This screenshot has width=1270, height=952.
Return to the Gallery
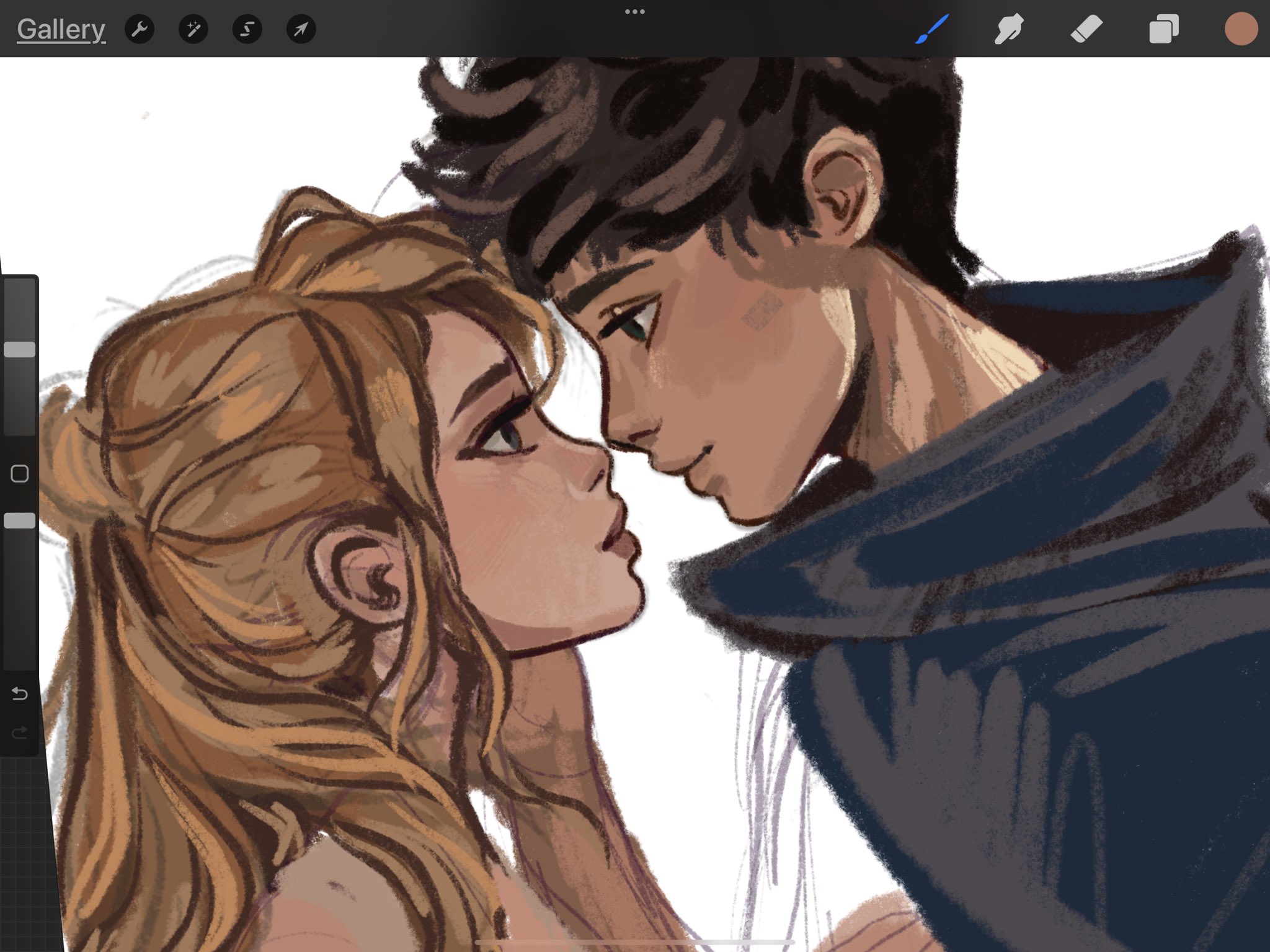[61, 28]
